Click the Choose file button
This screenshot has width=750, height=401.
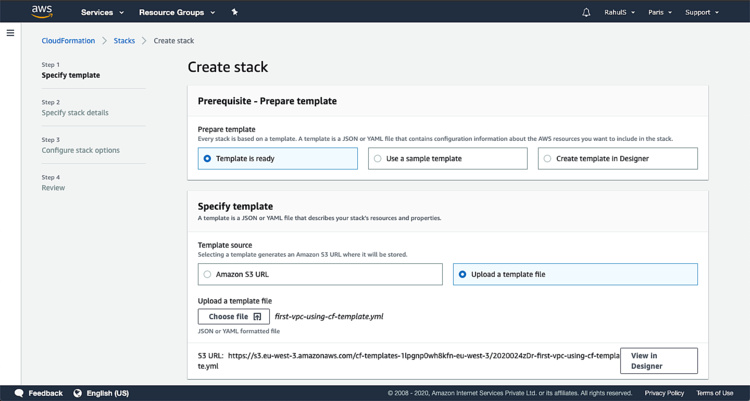tap(233, 316)
